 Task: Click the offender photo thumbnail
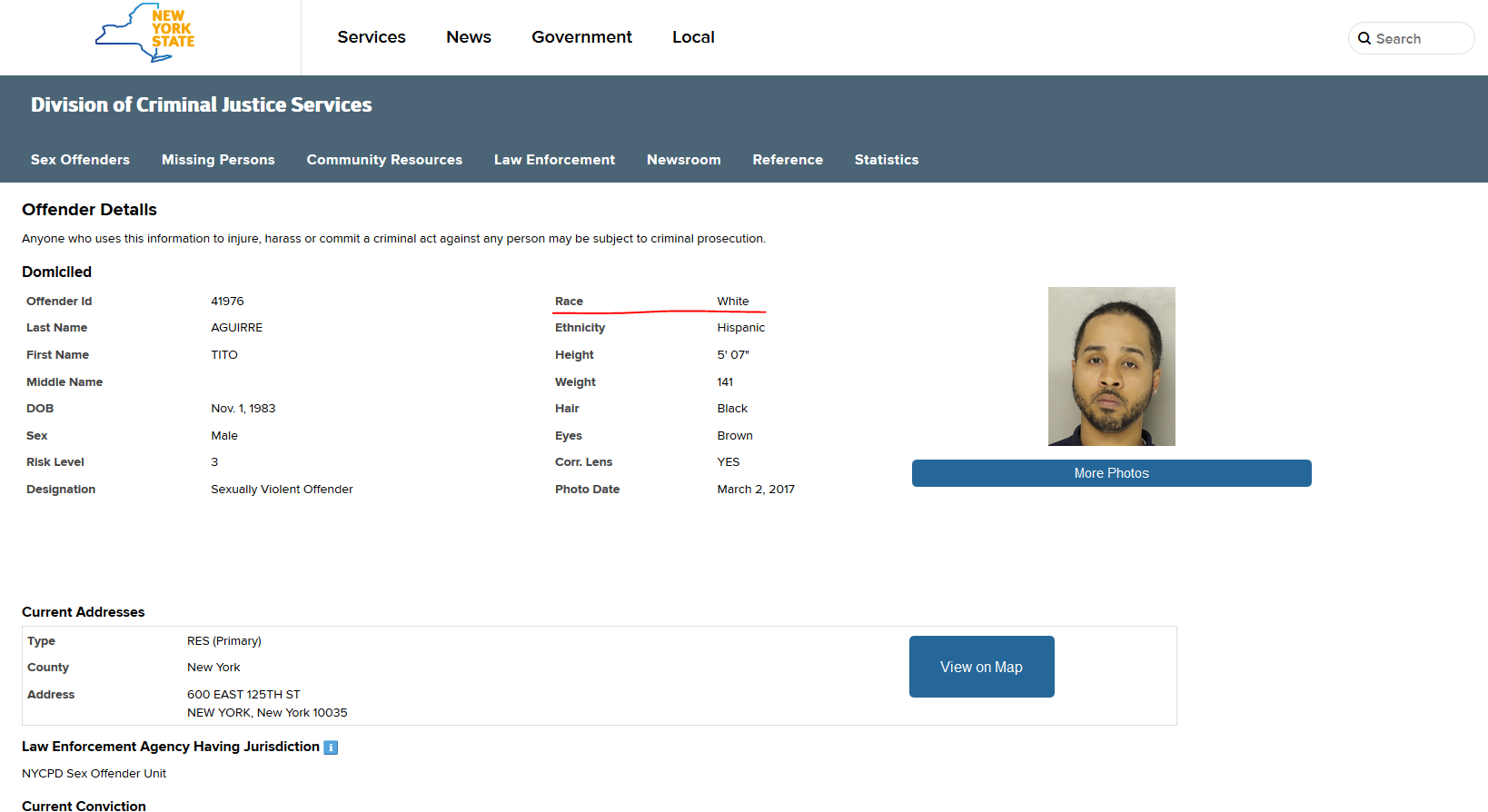pyautogui.click(x=1111, y=367)
